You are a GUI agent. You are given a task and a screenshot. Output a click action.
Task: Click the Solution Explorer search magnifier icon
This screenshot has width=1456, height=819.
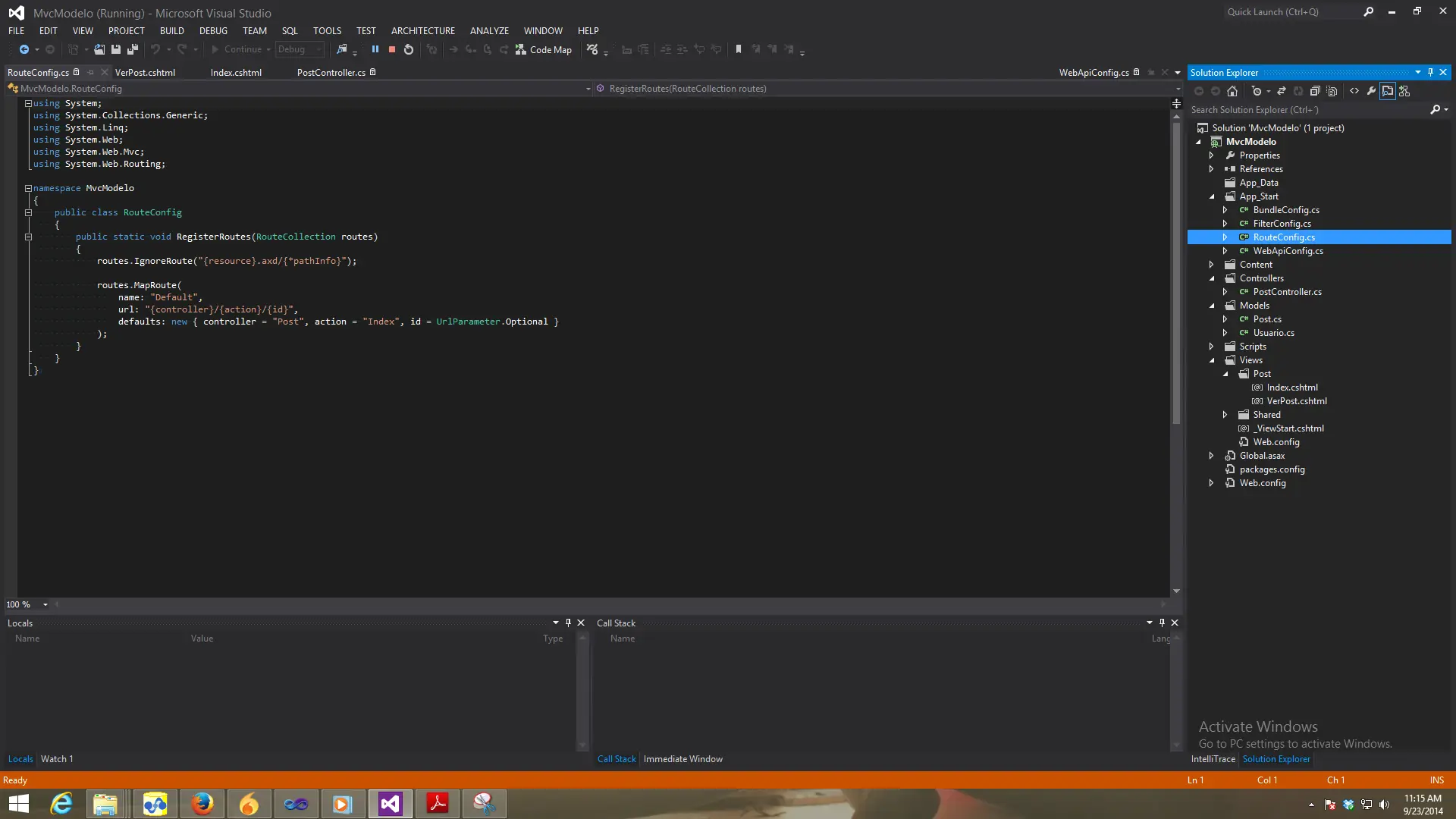(1435, 110)
